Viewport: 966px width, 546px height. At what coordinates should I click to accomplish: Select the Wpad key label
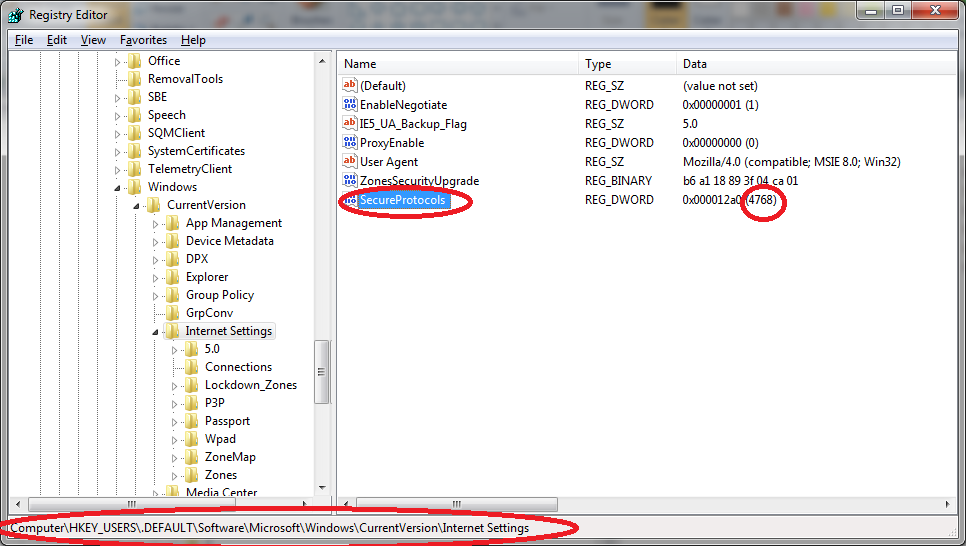pos(220,439)
